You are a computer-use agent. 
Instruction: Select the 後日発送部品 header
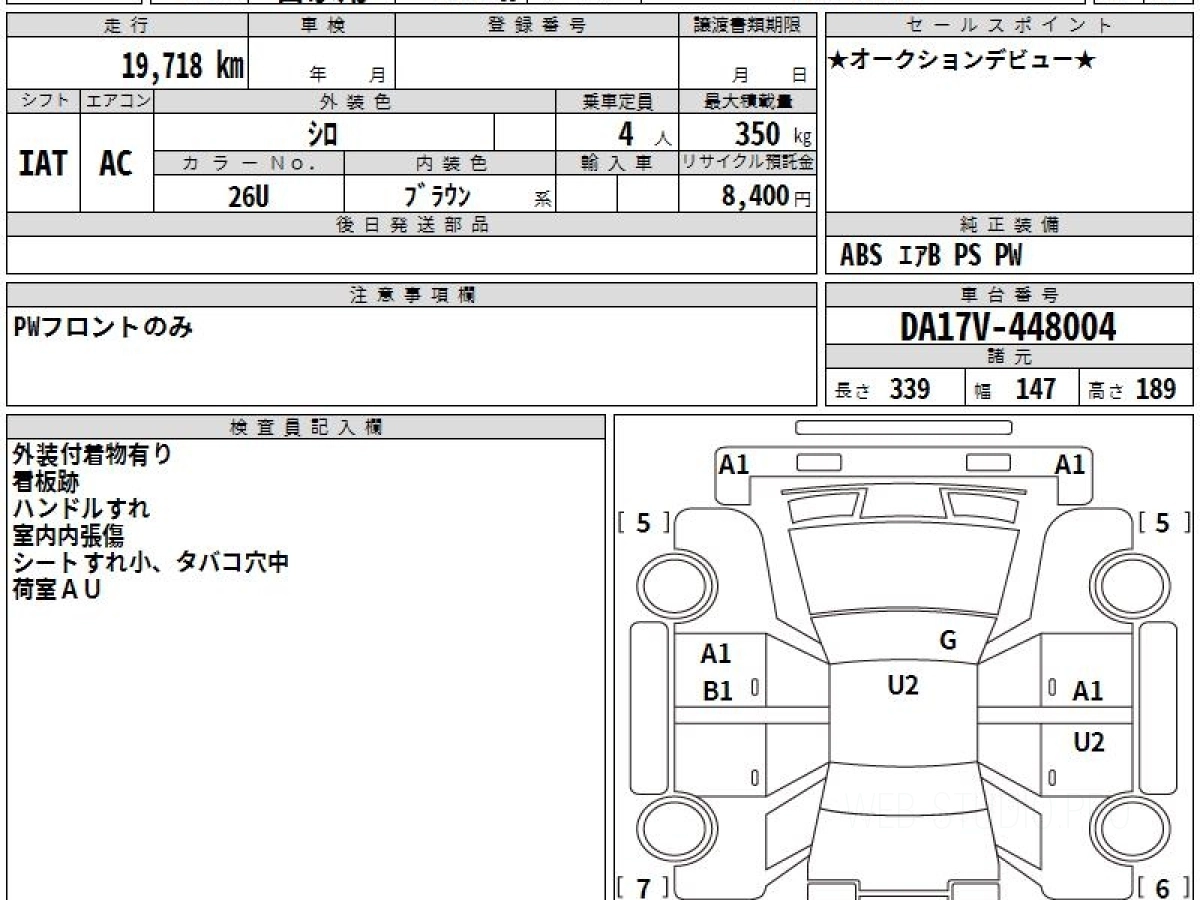412,225
